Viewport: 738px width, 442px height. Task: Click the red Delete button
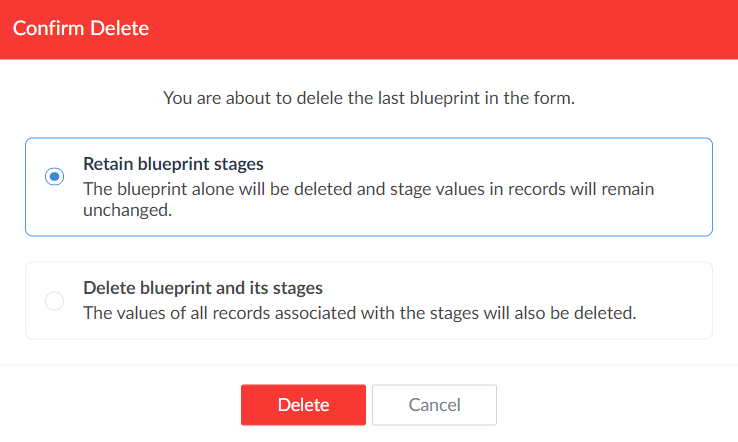coord(303,405)
